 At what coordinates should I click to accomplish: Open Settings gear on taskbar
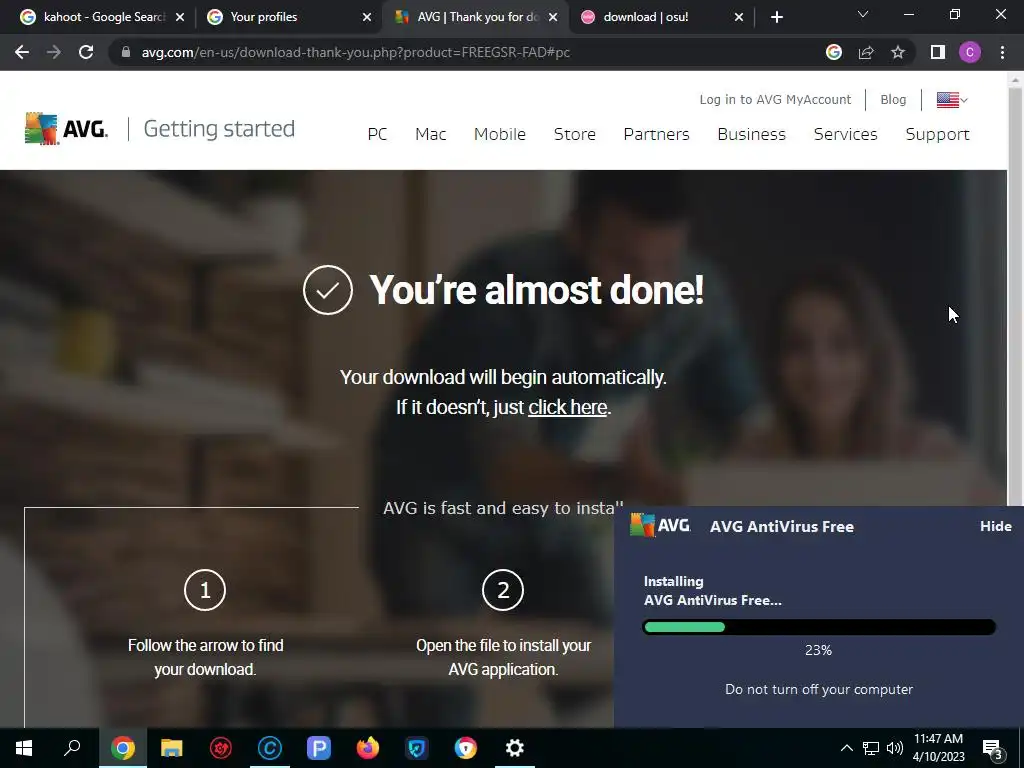(x=515, y=748)
